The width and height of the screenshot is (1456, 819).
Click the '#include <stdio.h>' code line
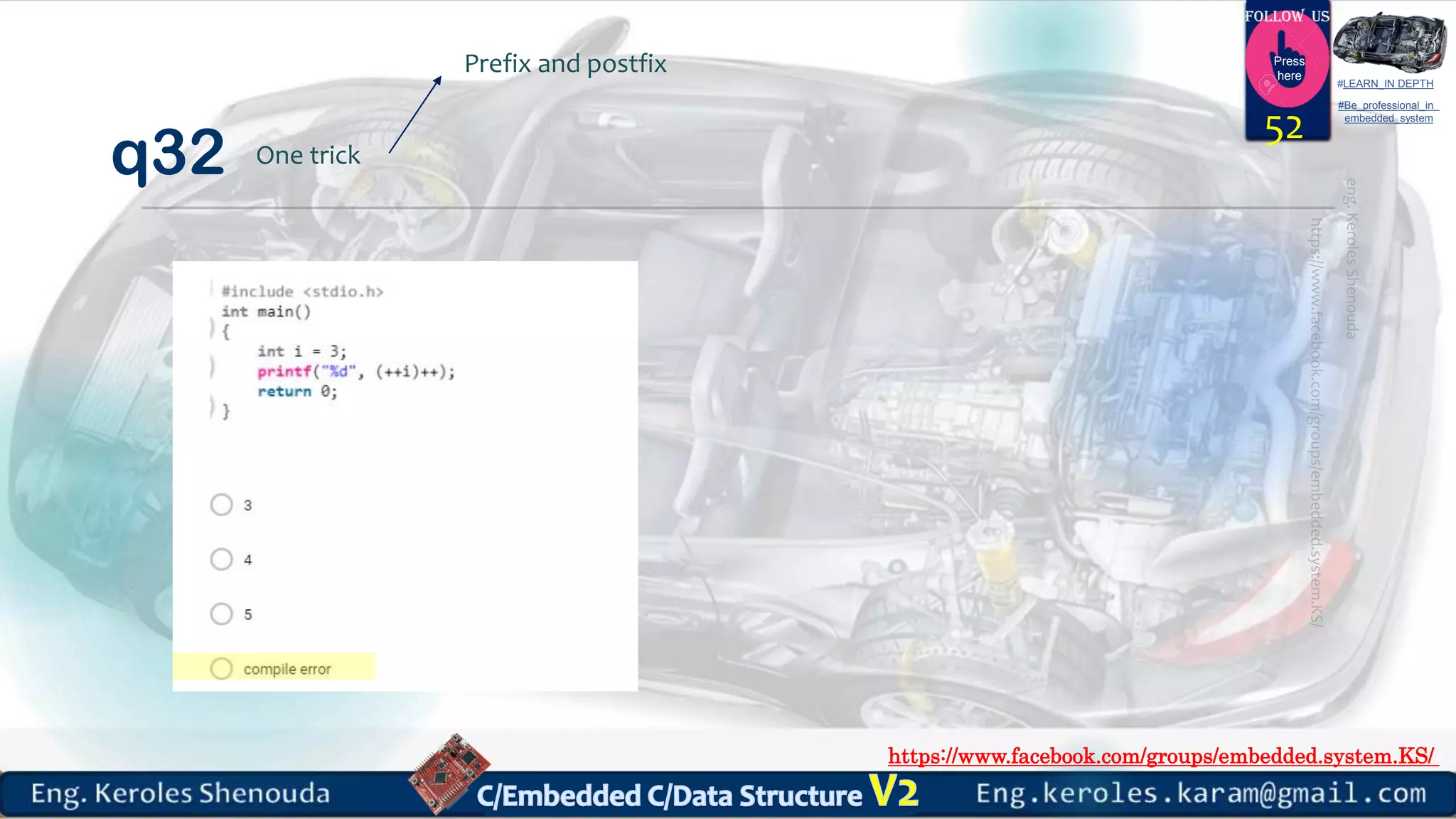point(302,291)
